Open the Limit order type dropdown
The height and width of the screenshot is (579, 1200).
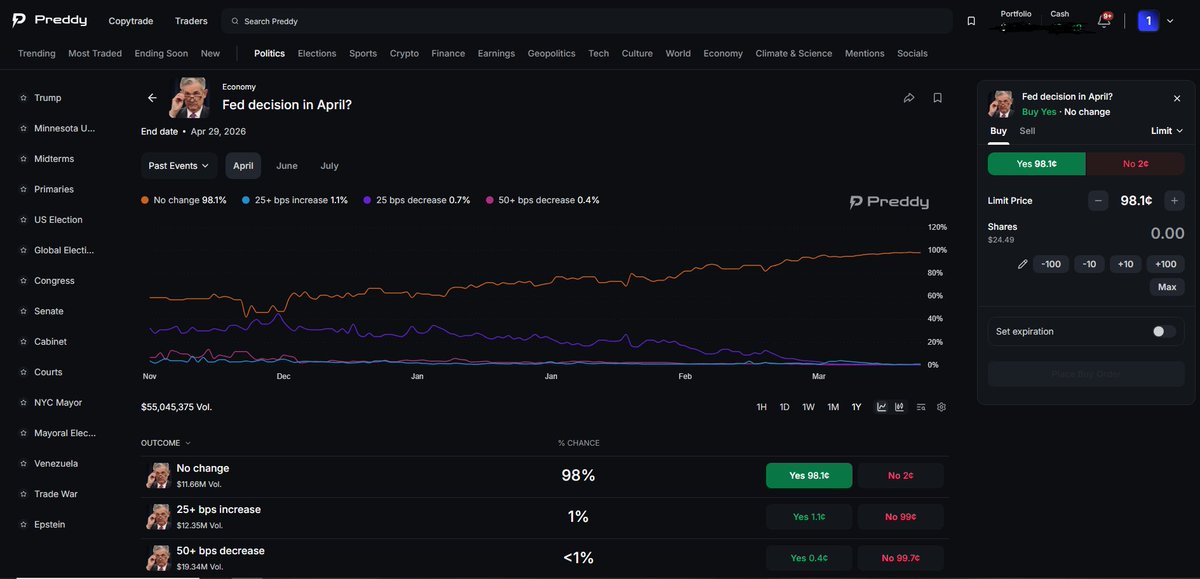coord(1167,131)
